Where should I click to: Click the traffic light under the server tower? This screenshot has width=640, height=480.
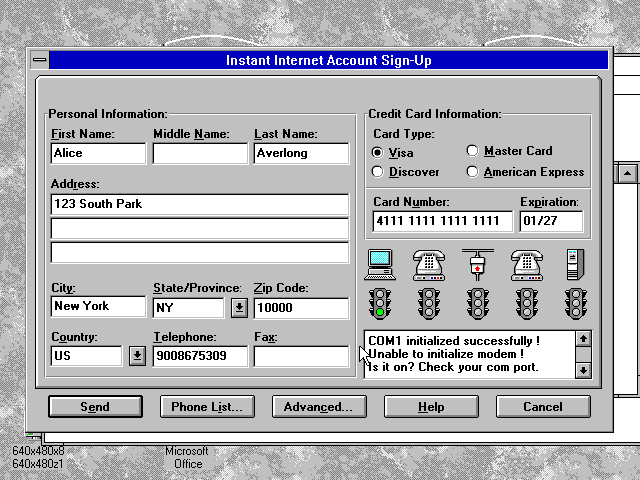point(576,304)
